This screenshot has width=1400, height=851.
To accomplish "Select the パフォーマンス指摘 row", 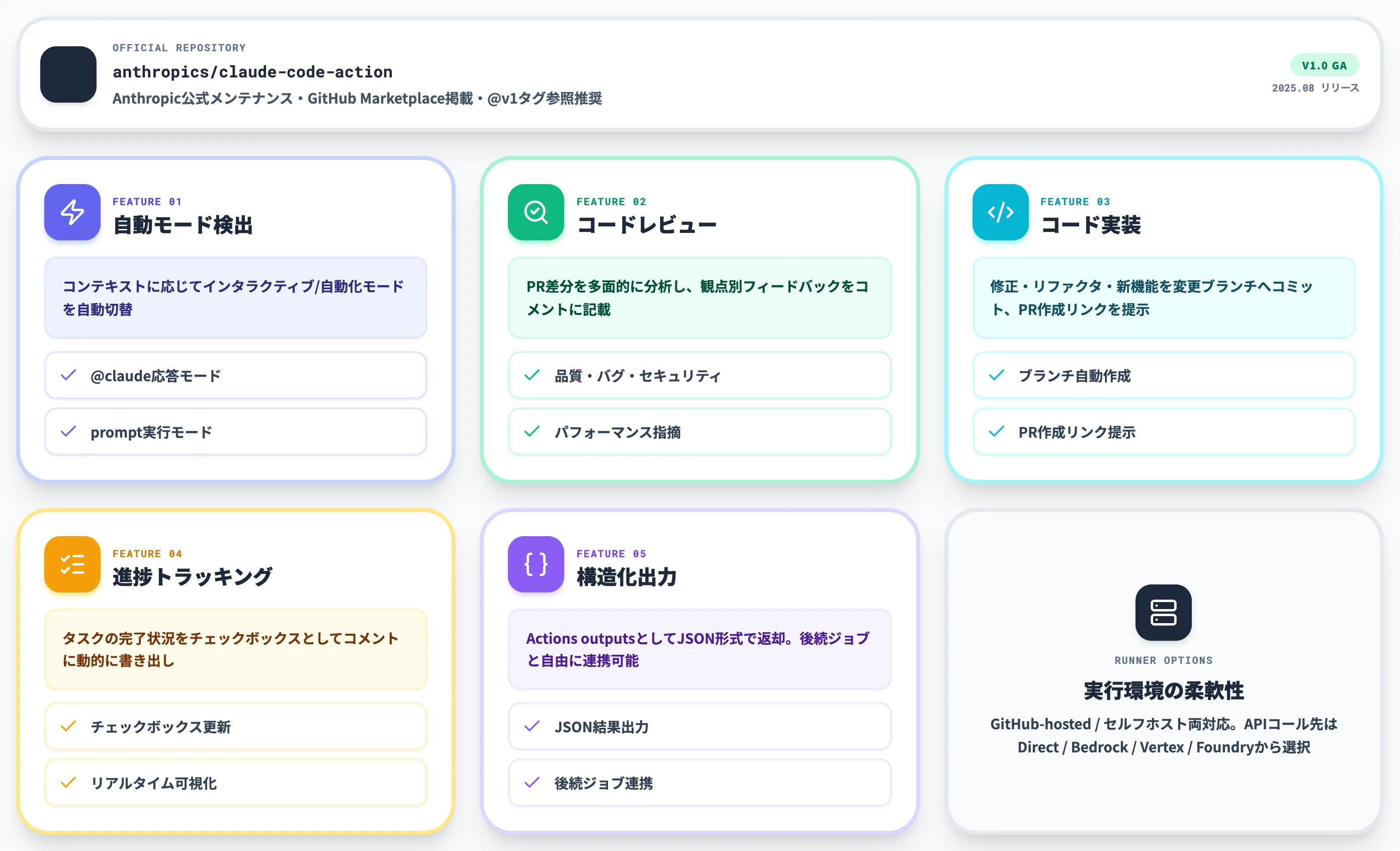I will tap(699, 432).
